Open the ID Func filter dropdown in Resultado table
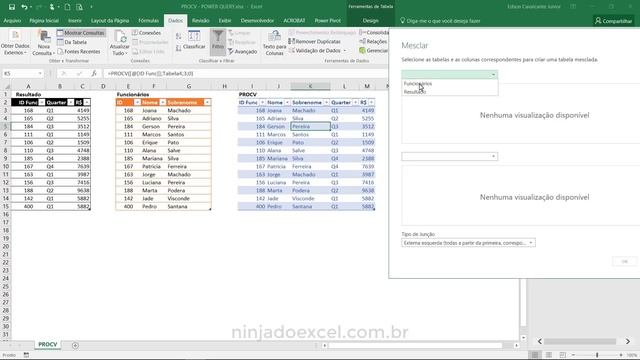The height and width of the screenshot is (360, 640). [42, 102]
